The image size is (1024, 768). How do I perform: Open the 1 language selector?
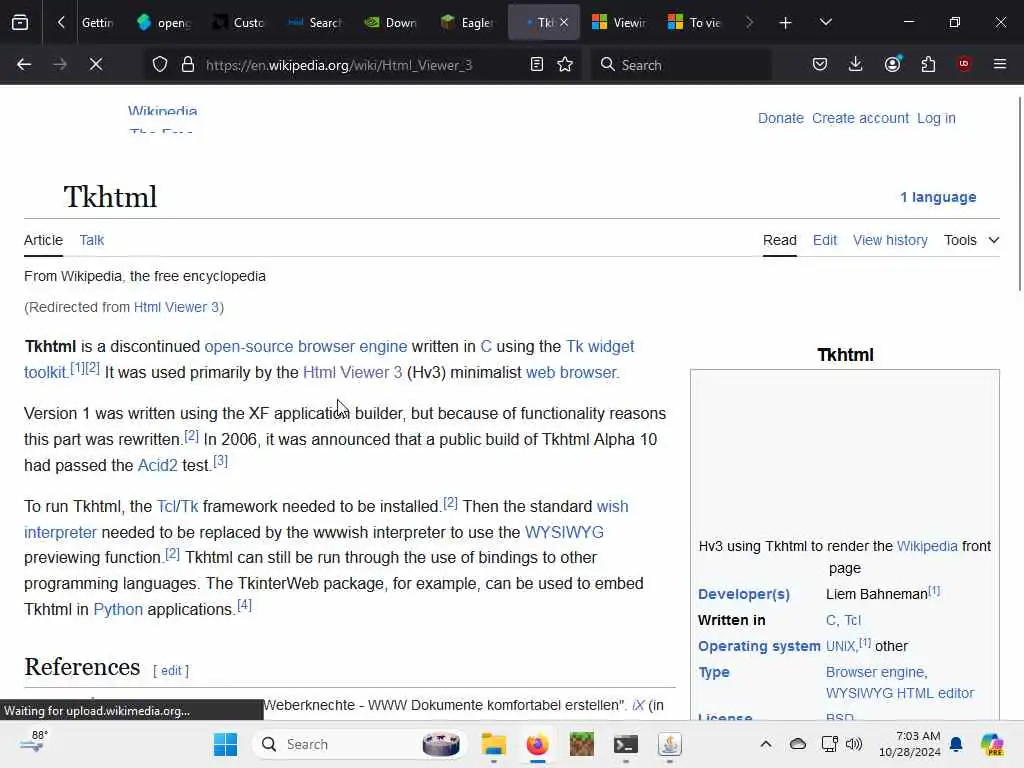click(938, 197)
